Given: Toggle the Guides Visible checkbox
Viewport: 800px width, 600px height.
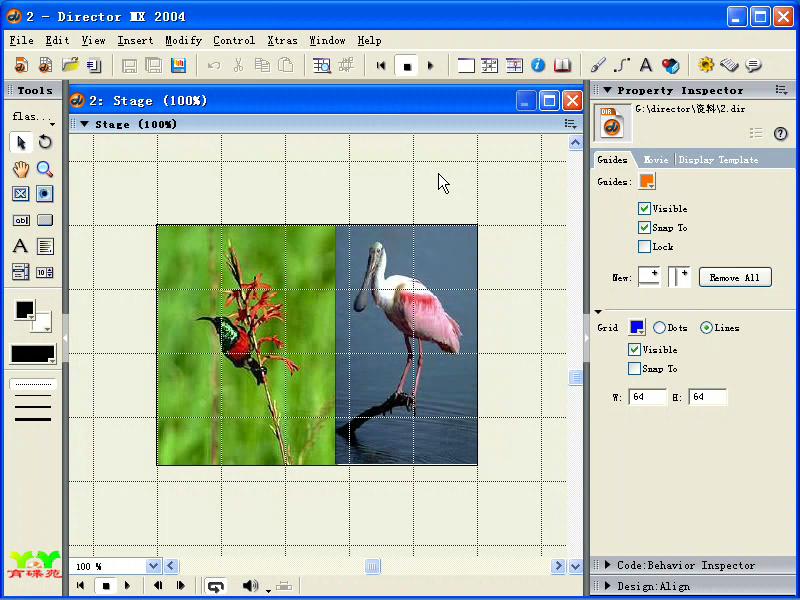Looking at the screenshot, I should (x=644, y=209).
